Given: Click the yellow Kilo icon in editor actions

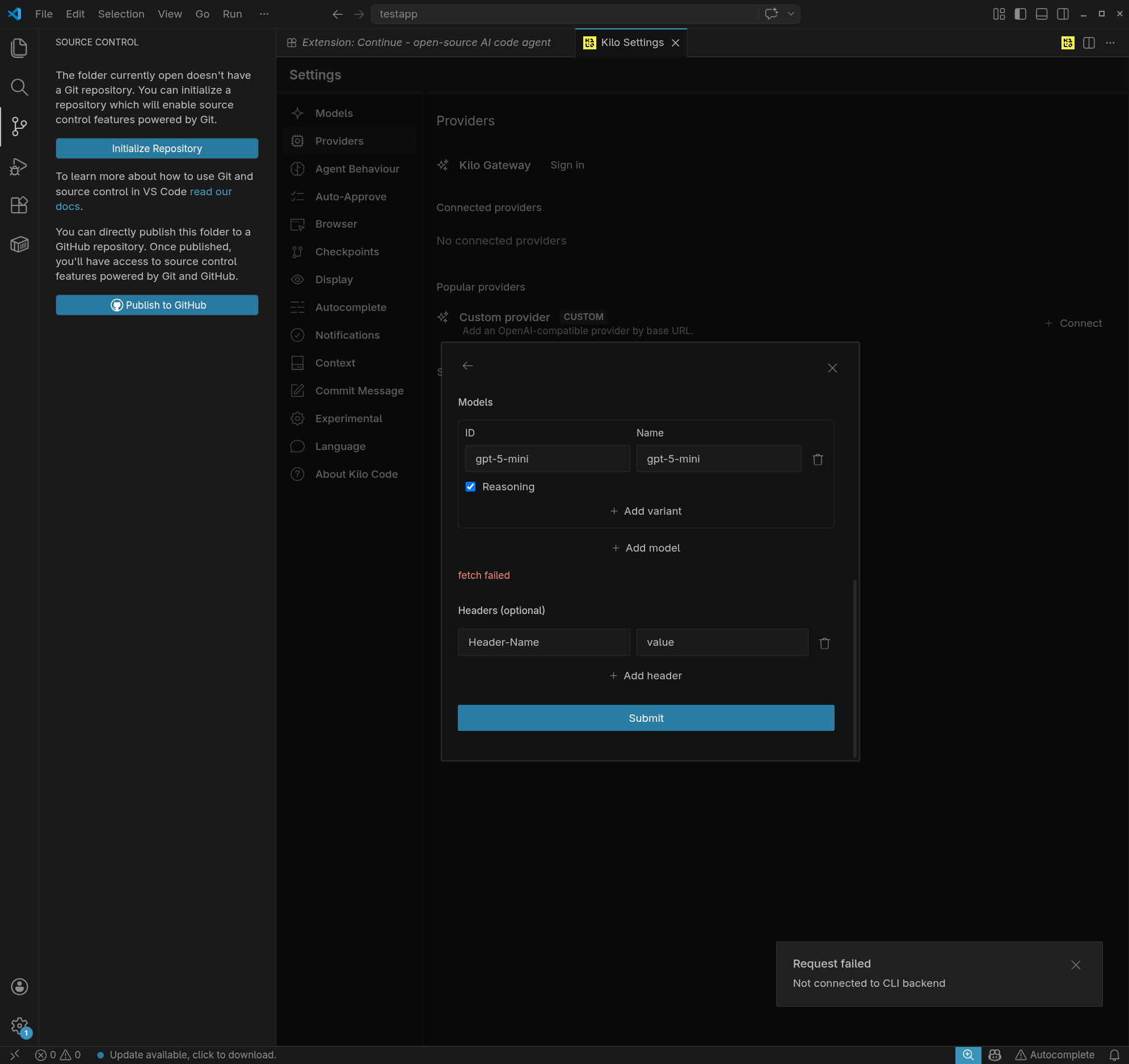Looking at the screenshot, I should click(x=1068, y=43).
